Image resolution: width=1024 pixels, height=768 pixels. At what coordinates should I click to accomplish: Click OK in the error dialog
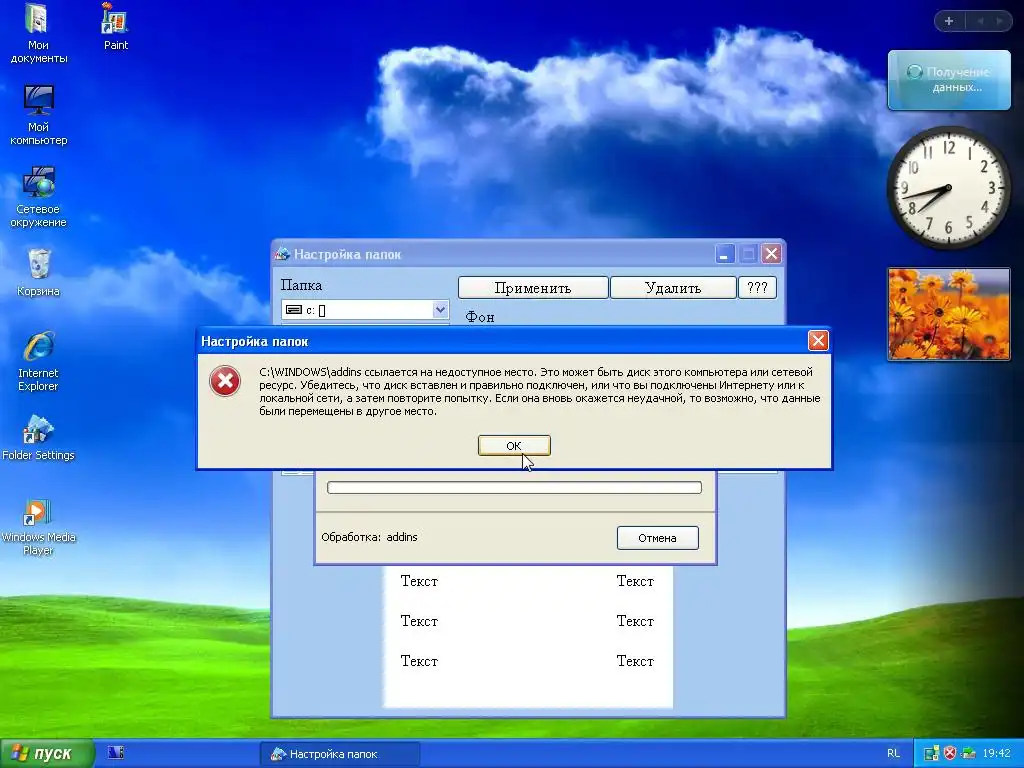coord(514,445)
